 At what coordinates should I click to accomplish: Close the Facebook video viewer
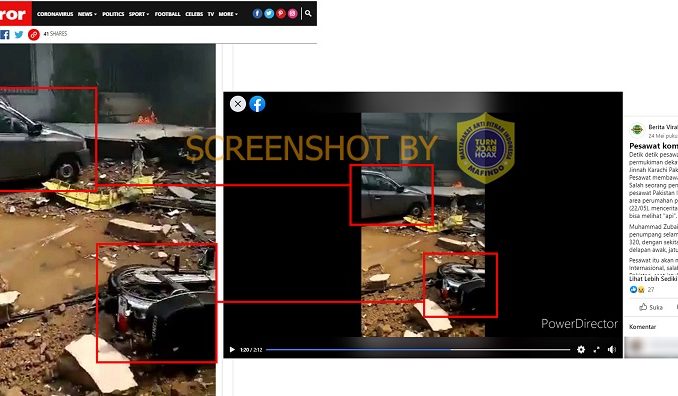(x=238, y=104)
